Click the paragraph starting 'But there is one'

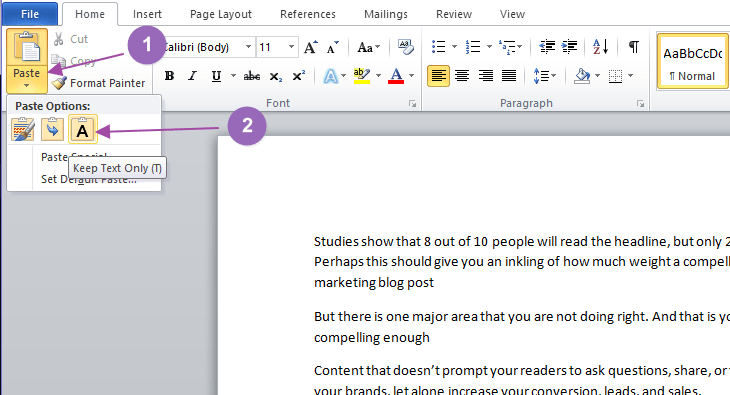click(521, 327)
